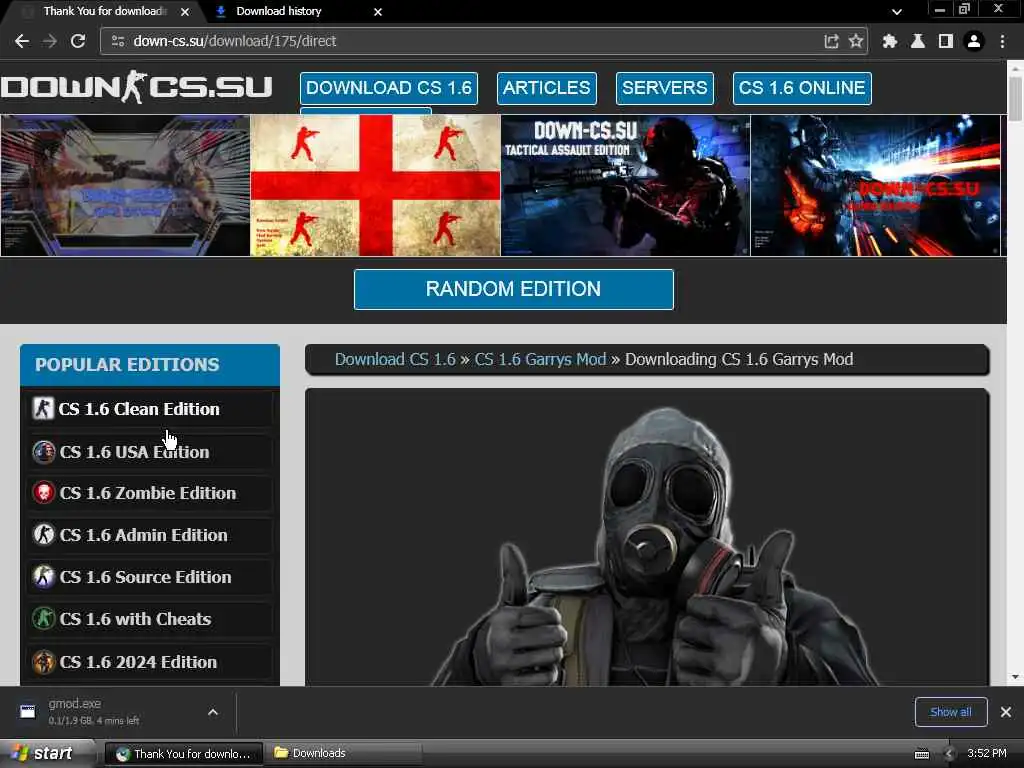Close the downloads bar

[1006, 712]
